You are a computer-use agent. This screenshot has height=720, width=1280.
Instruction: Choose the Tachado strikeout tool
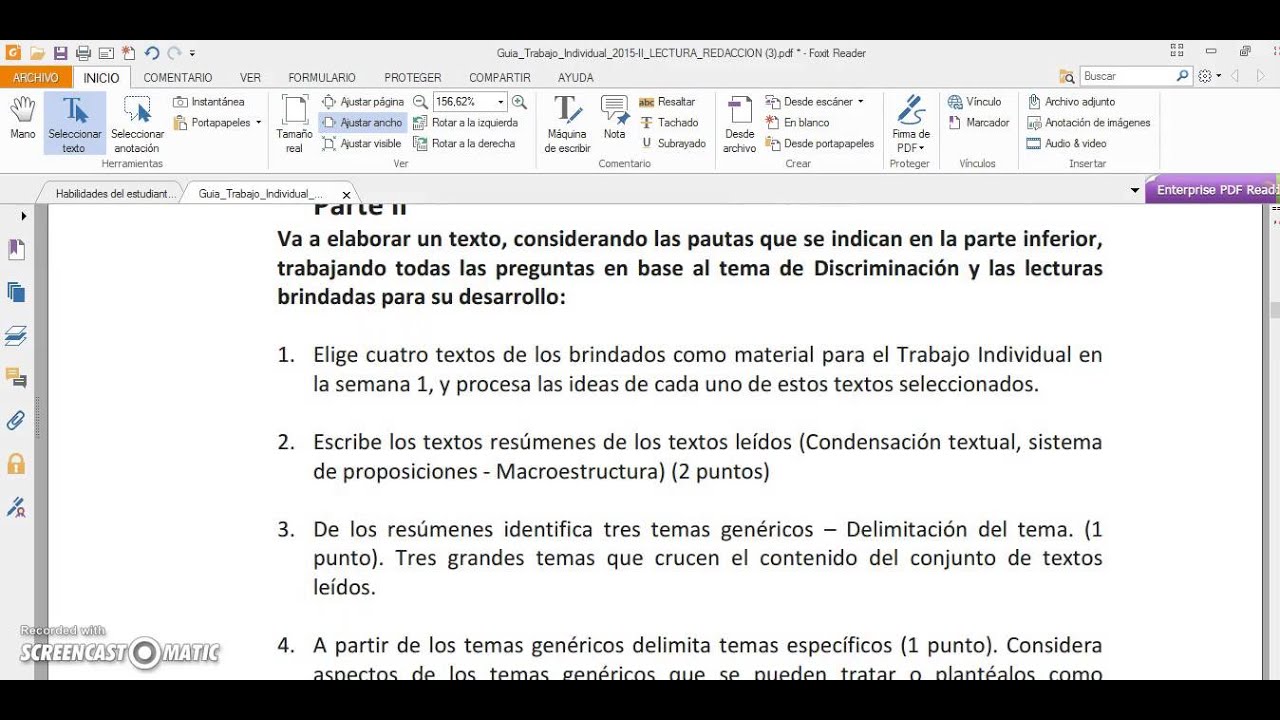(x=669, y=122)
